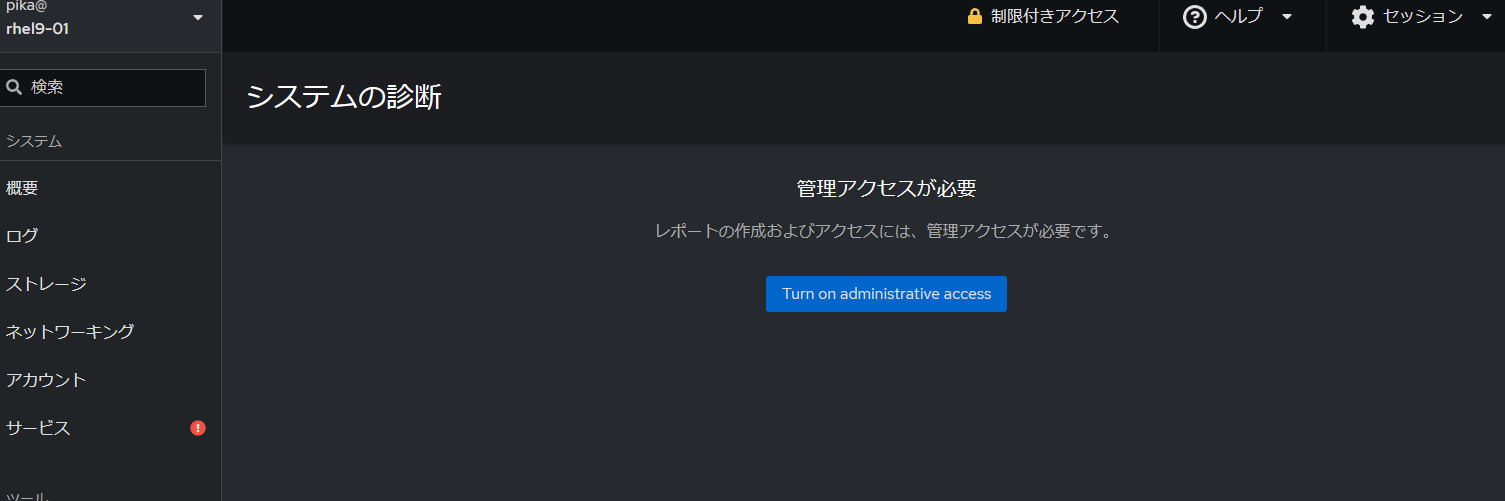The height and width of the screenshot is (501, 1505).
Task: Click the lock icon for limited access
Action: 975,17
